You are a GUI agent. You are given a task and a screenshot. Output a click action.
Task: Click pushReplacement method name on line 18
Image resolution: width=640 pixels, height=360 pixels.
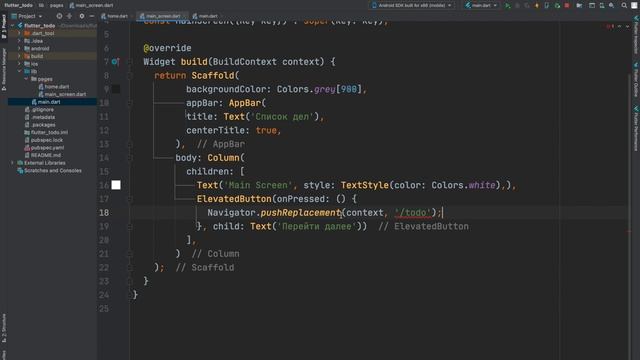(x=301, y=213)
